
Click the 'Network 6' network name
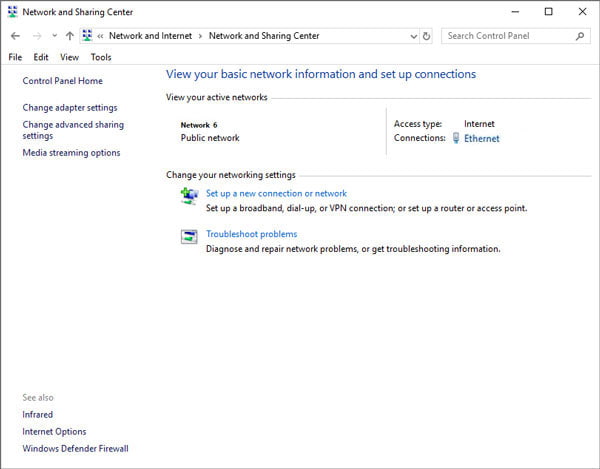pos(199,125)
